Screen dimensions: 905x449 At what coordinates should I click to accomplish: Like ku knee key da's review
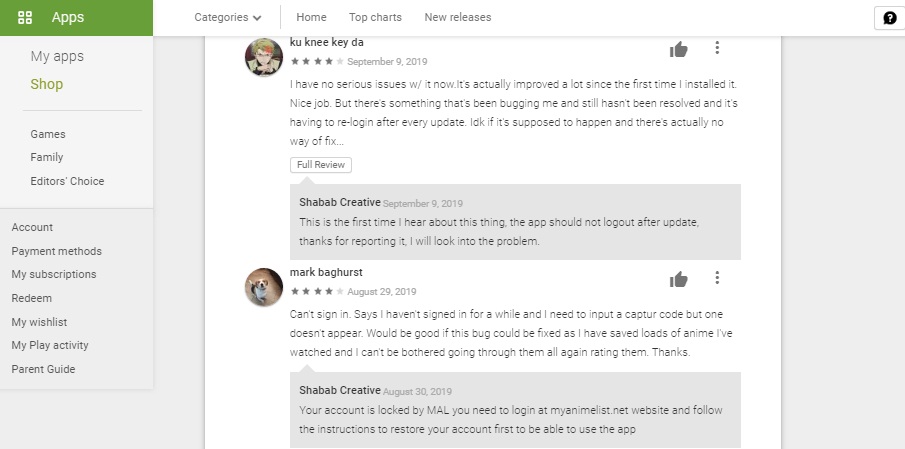click(679, 50)
